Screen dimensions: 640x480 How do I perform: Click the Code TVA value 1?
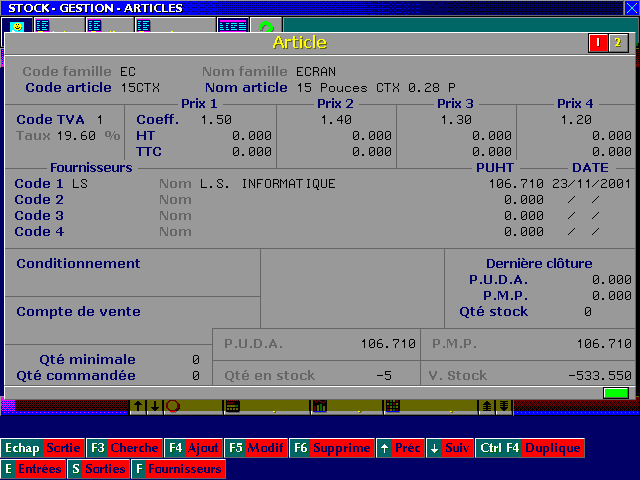[100, 120]
